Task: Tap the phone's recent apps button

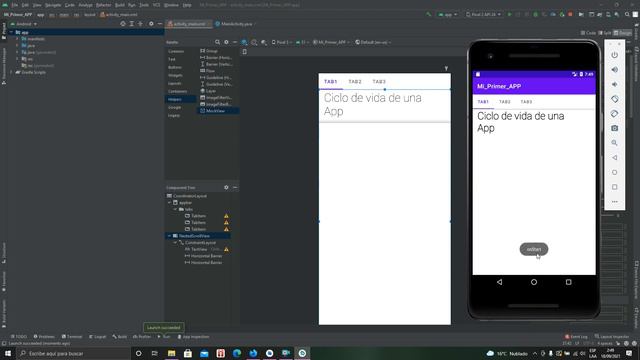Action: click(569, 282)
